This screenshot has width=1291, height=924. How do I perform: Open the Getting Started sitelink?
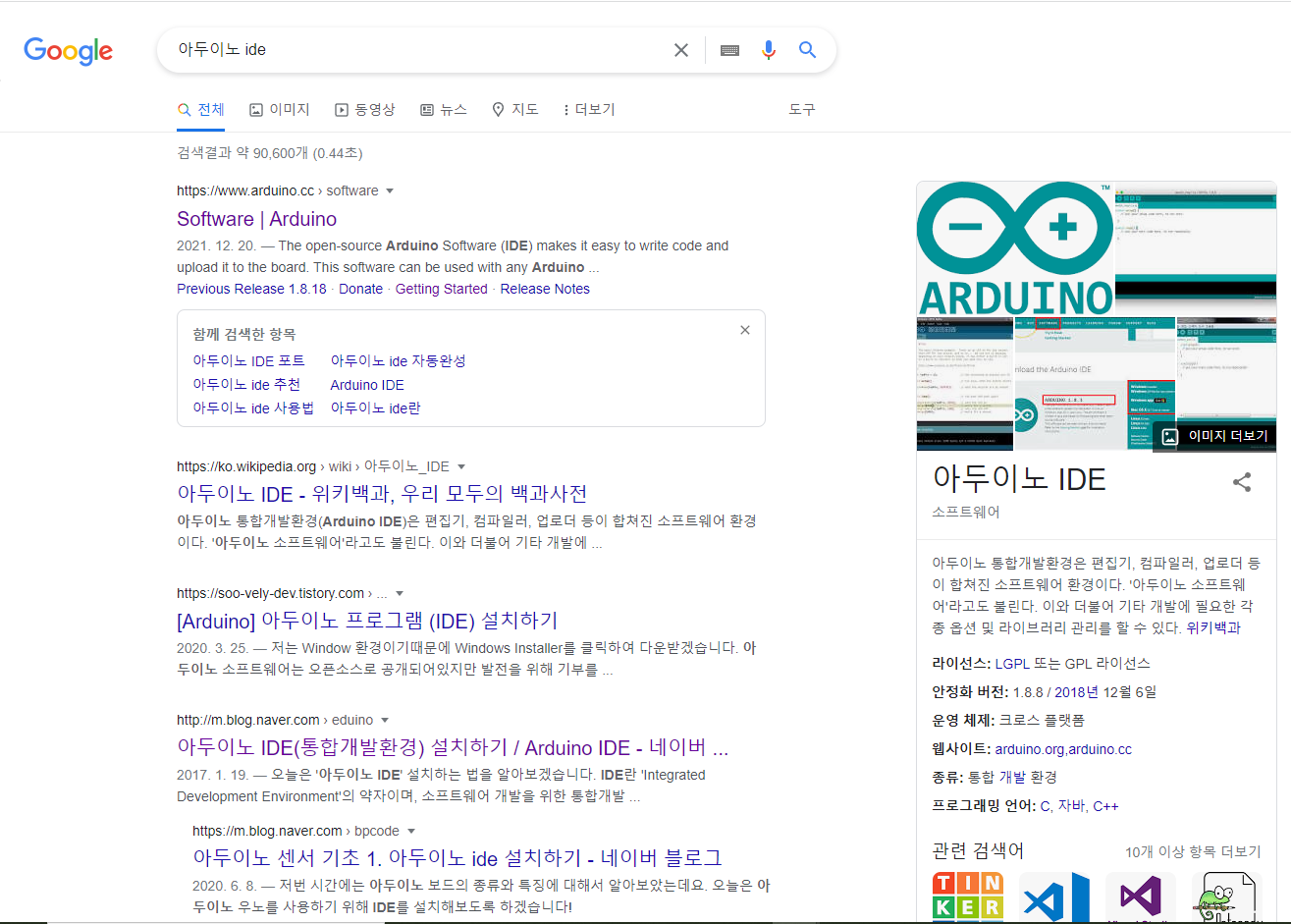tap(442, 289)
